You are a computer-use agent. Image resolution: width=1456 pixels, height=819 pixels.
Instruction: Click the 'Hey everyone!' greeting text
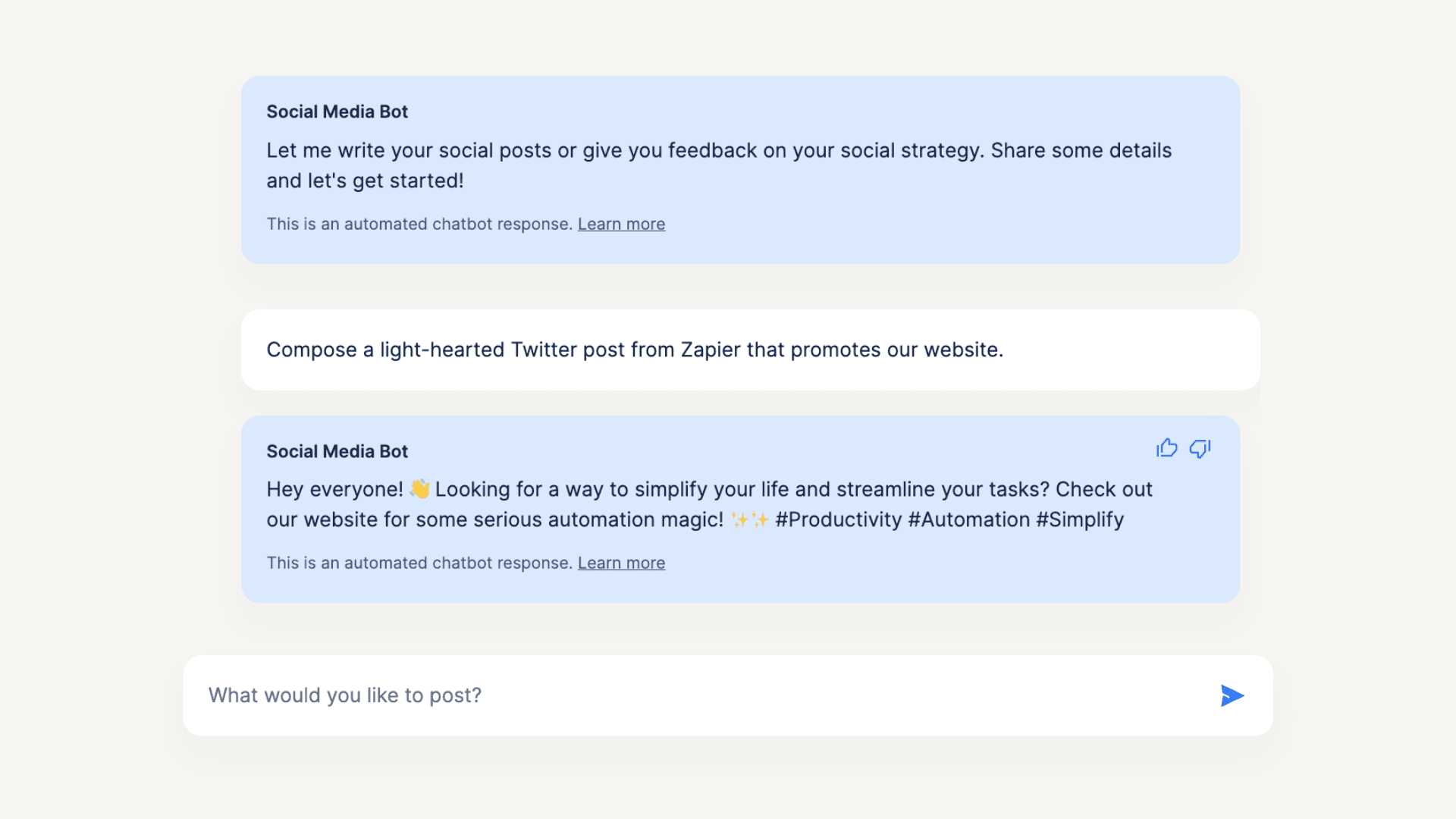[x=334, y=490]
